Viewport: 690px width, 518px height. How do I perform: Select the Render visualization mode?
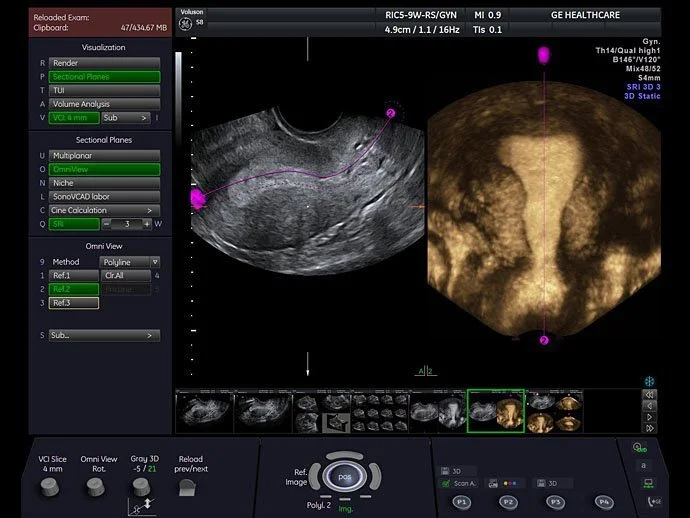click(x=104, y=63)
